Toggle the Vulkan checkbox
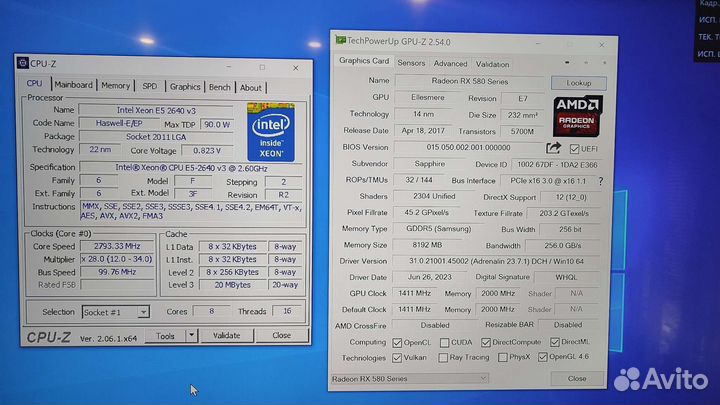The height and width of the screenshot is (405, 720). pos(397,358)
